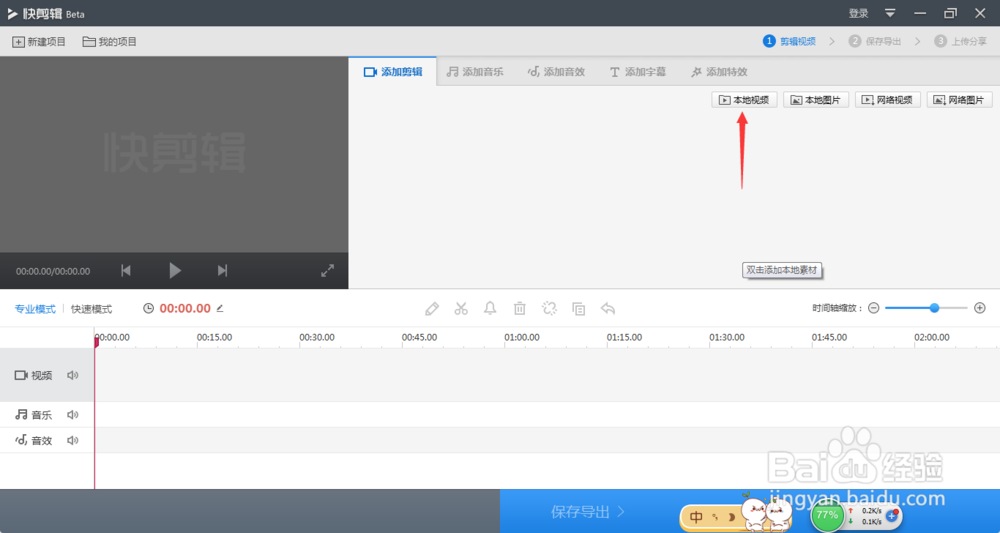Undo the last action
Screen dimensions: 1000x533
tap(608, 309)
